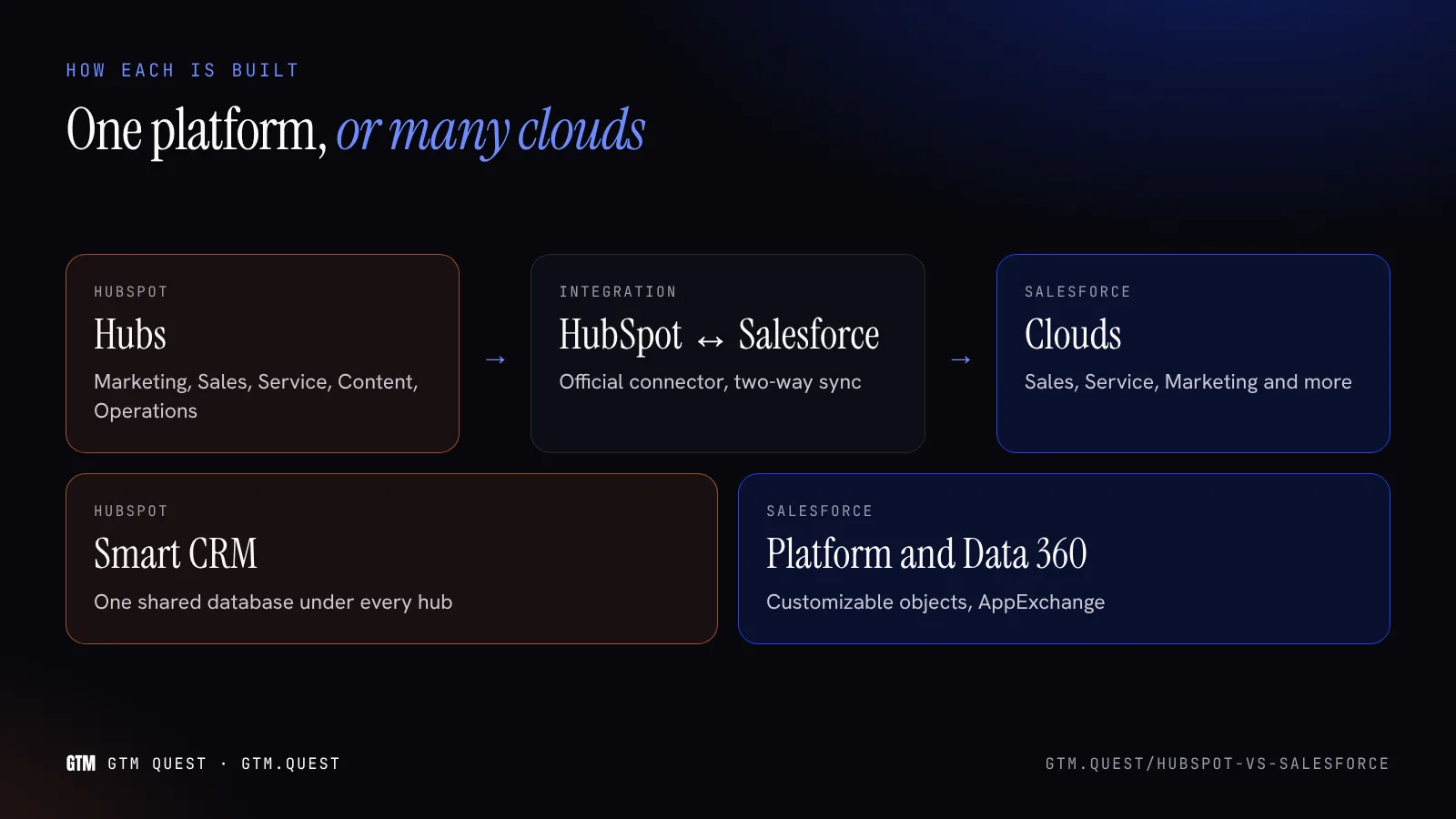Click 'One shared database under every hub'
1456x819 pixels.
pos(273,602)
